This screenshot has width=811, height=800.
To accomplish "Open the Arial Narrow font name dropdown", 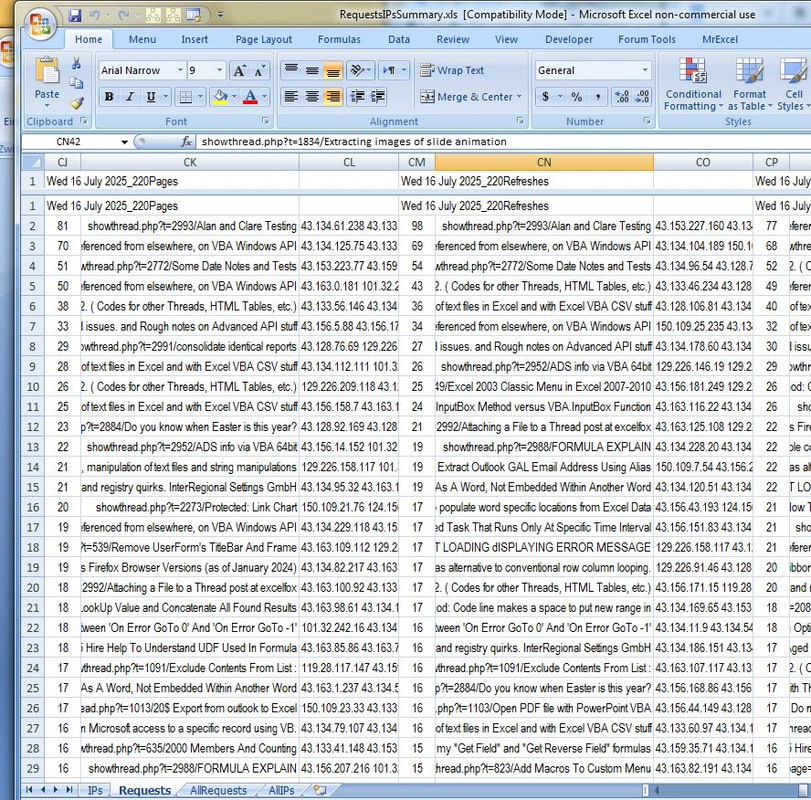I will pos(180,70).
